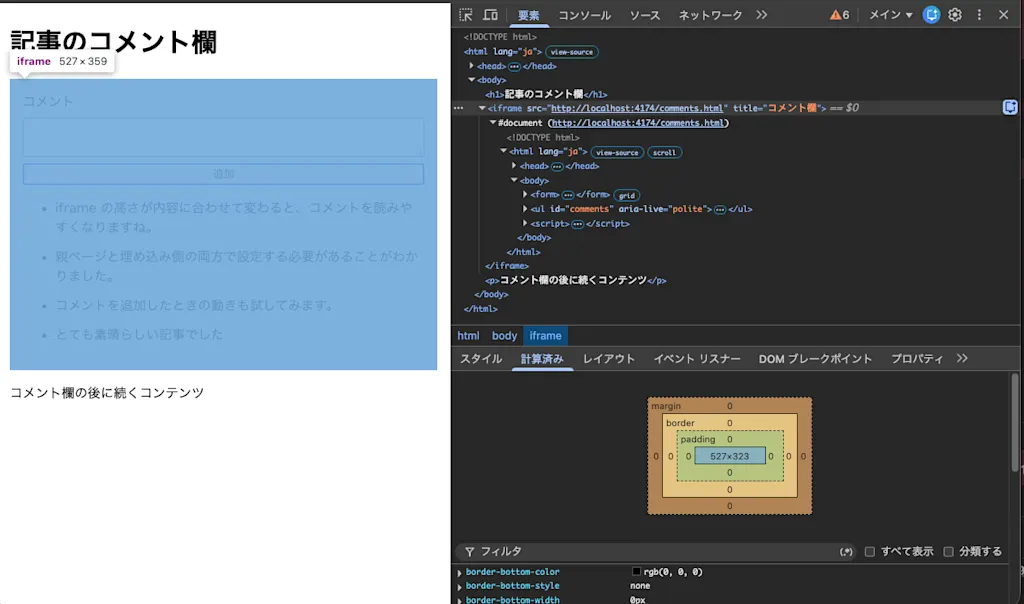
Task: Expand ul#comments ellipsis badge
Action: coord(720,210)
